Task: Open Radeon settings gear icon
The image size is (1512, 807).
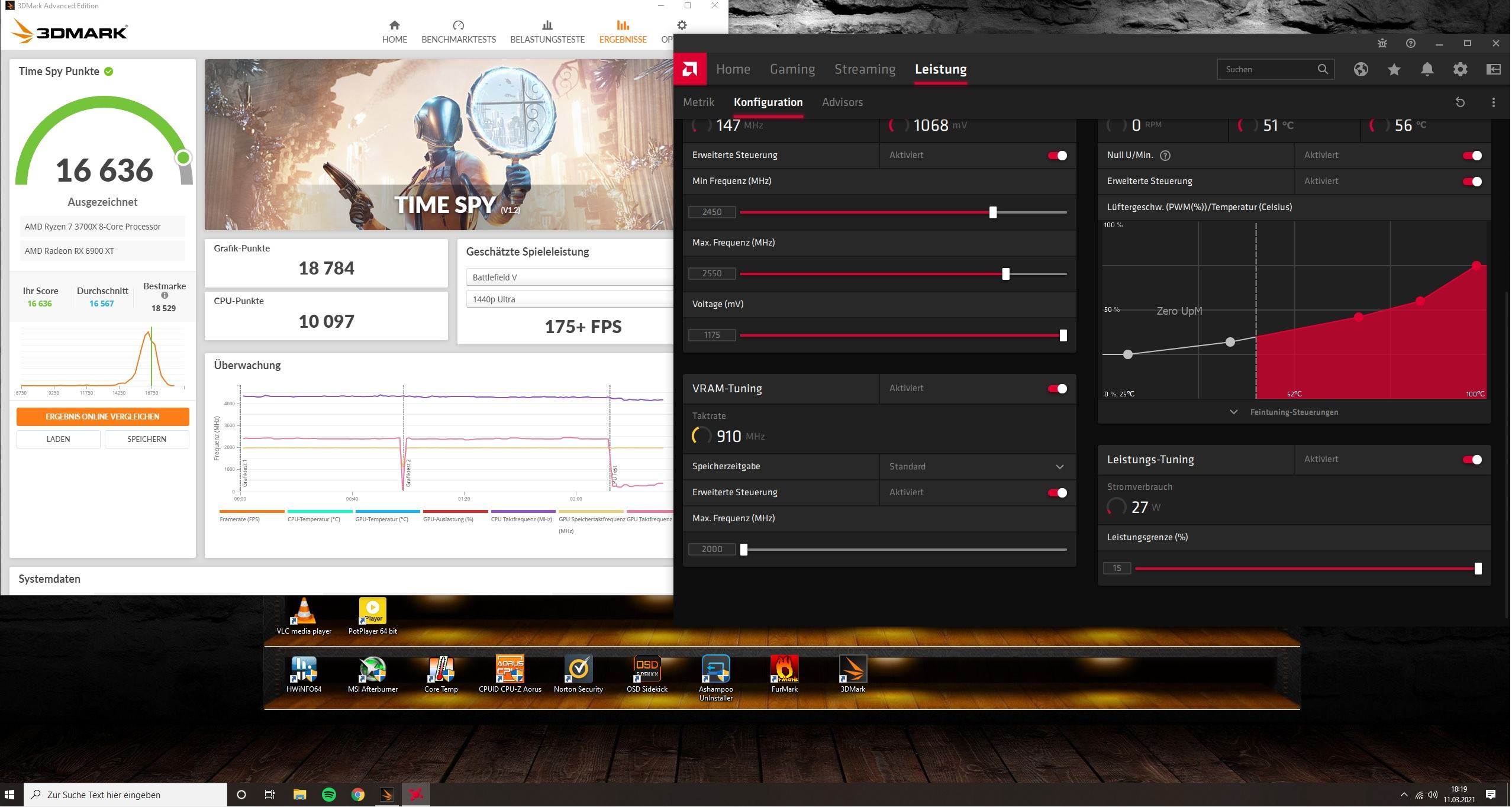Action: 1461,69
